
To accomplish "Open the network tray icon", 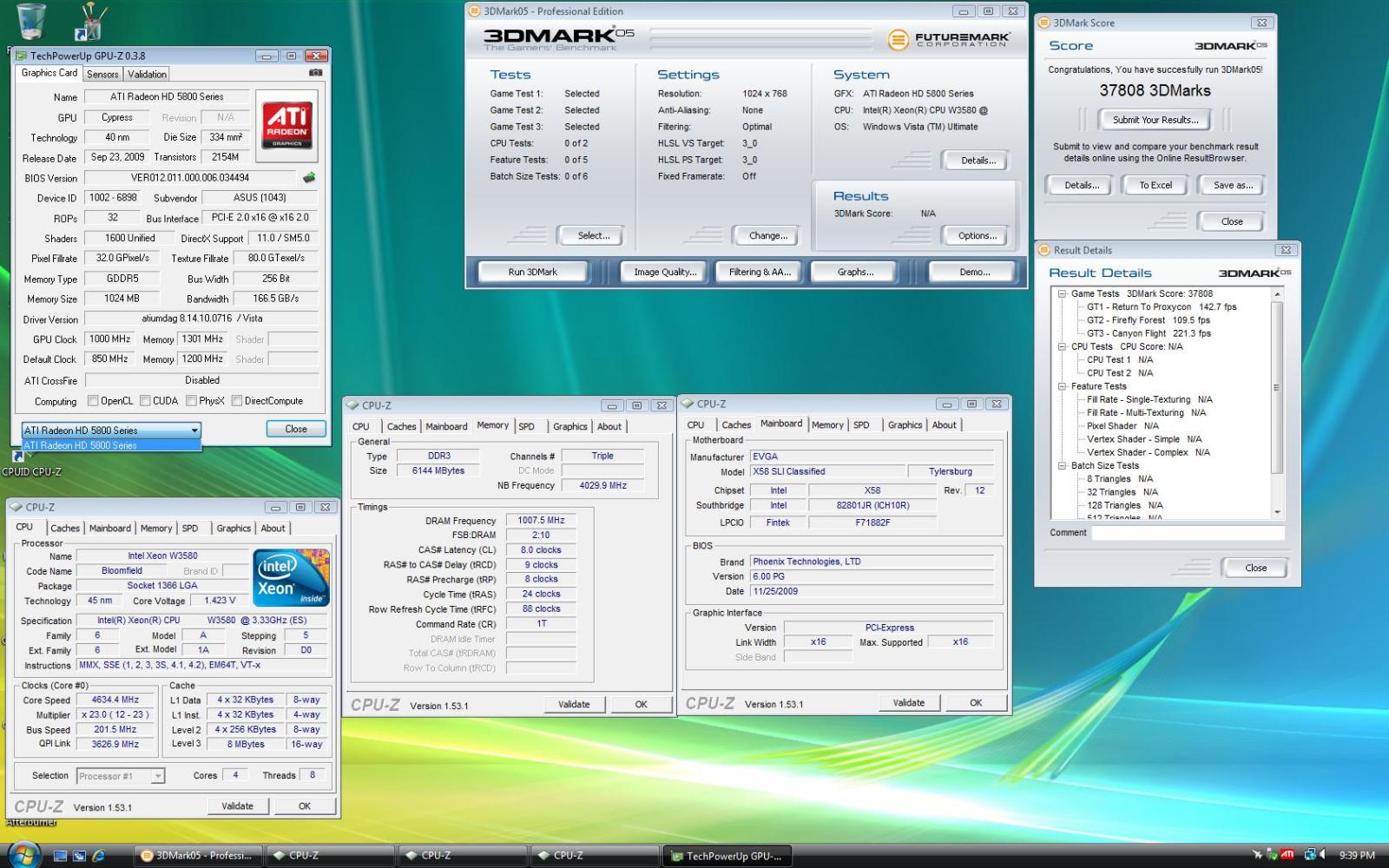I will pos(1308,855).
